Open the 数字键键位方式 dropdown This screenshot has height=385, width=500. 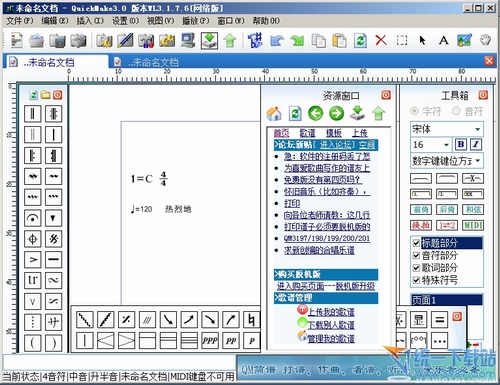[478, 161]
